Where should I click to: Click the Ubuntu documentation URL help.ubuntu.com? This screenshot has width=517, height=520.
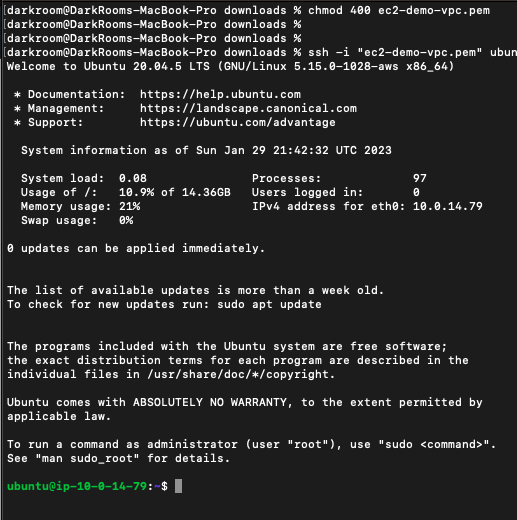220,94
